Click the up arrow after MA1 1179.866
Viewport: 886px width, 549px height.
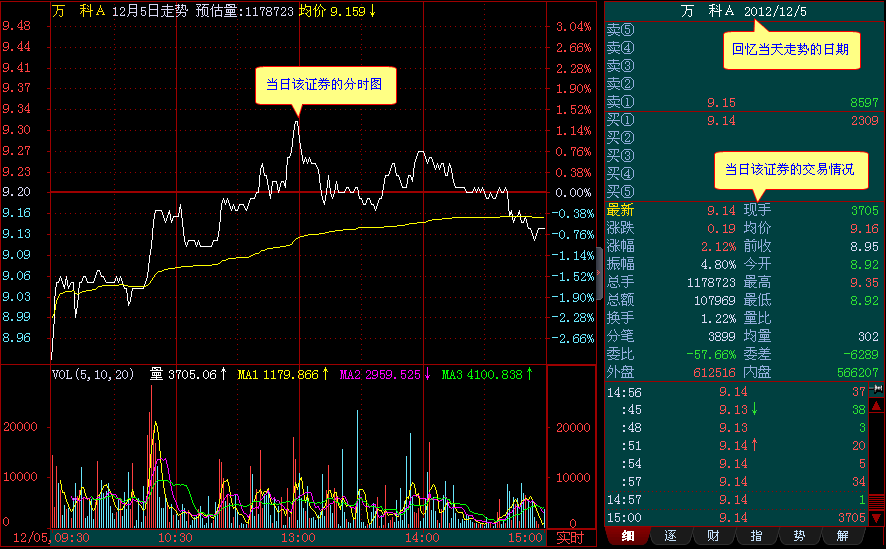[325, 375]
